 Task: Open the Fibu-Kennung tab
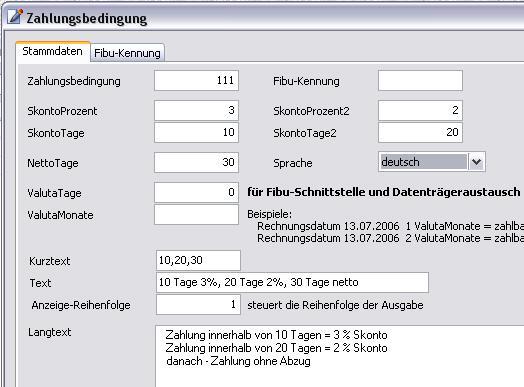127,53
